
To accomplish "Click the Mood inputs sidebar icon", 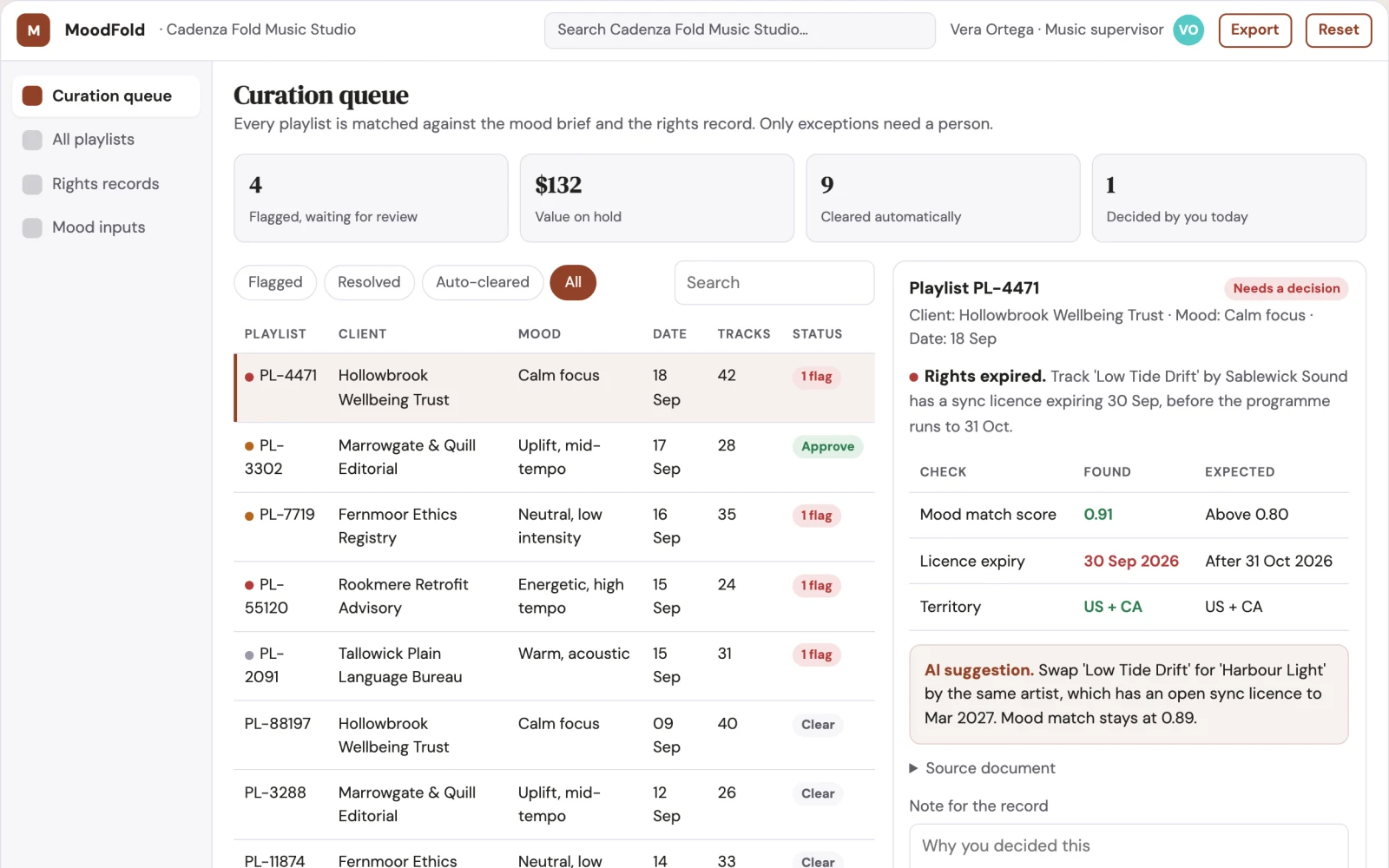I will (x=32, y=227).
